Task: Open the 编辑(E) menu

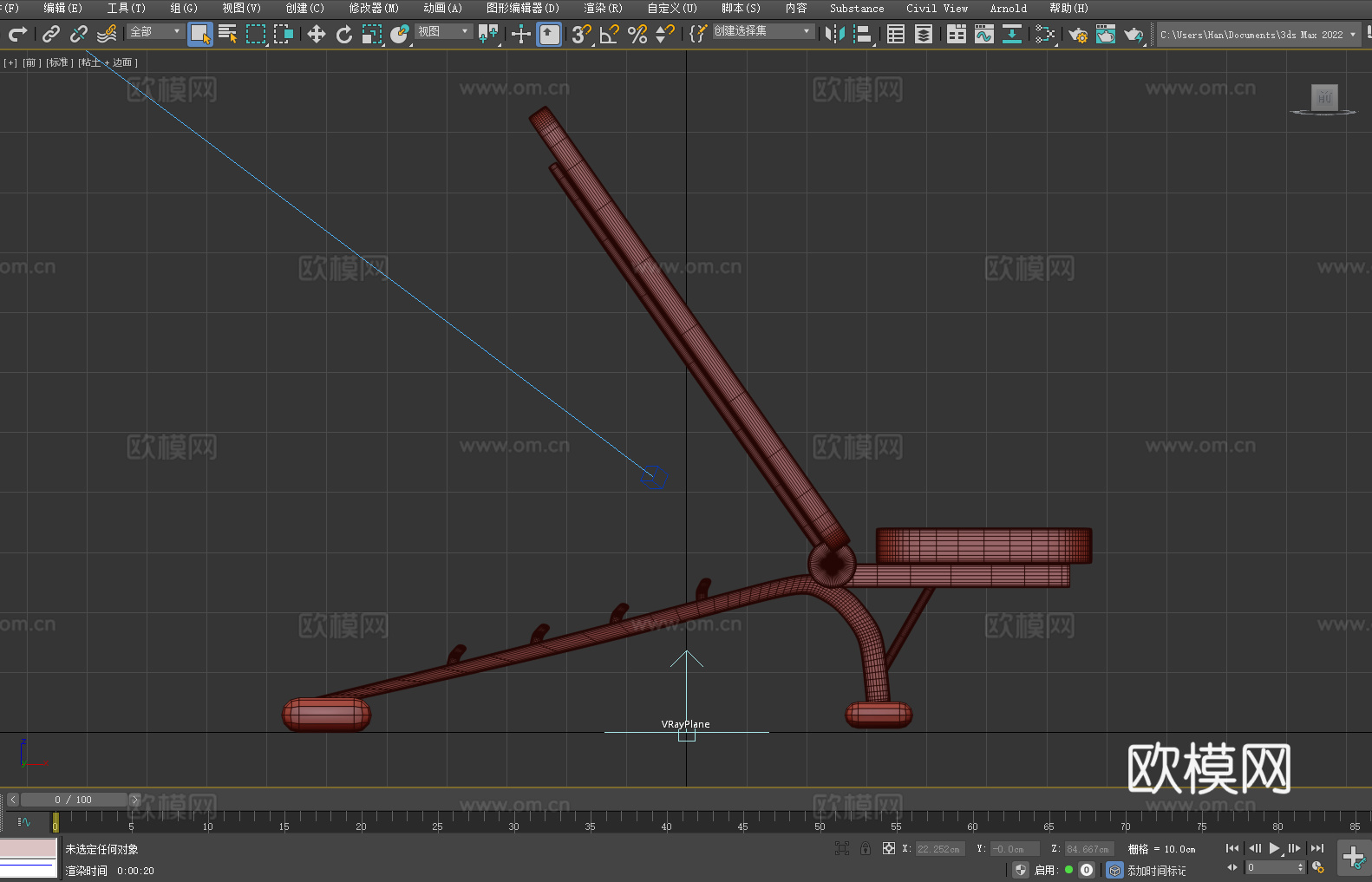Action: (62, 8)
